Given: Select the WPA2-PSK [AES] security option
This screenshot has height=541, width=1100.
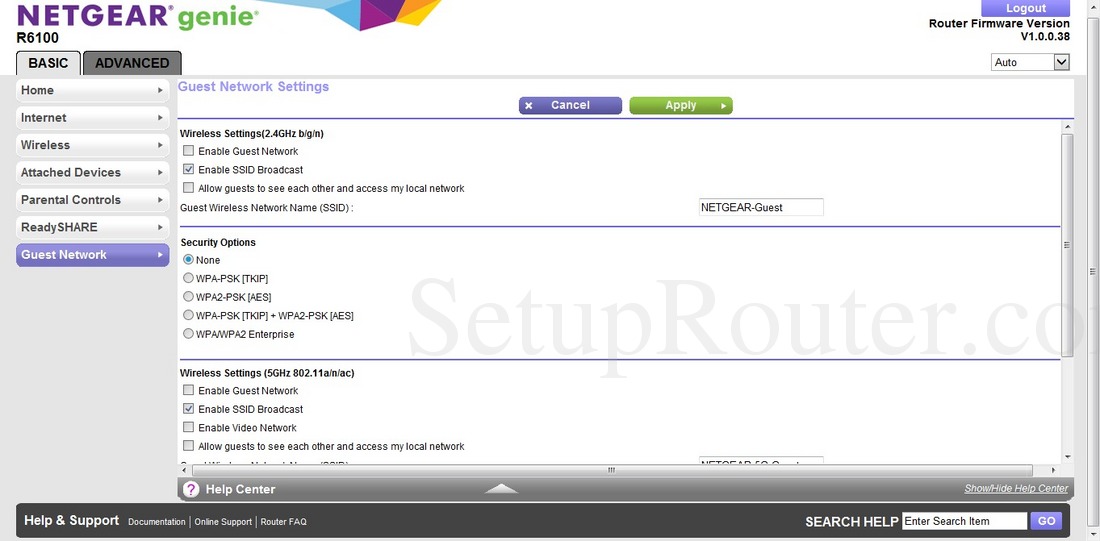Looking at the screenshot, I should (x=188, y=297).
